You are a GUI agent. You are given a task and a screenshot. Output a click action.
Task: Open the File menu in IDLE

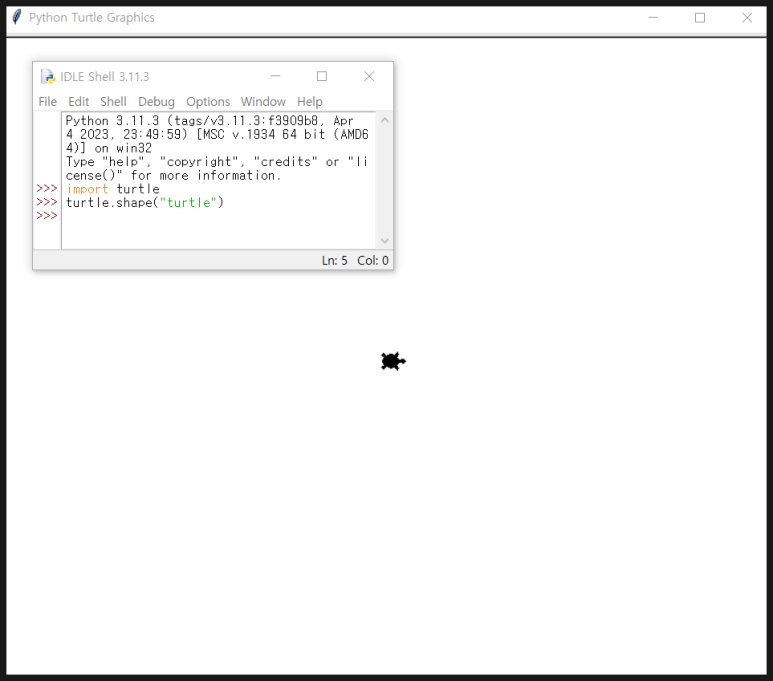[x=47, y=101]
